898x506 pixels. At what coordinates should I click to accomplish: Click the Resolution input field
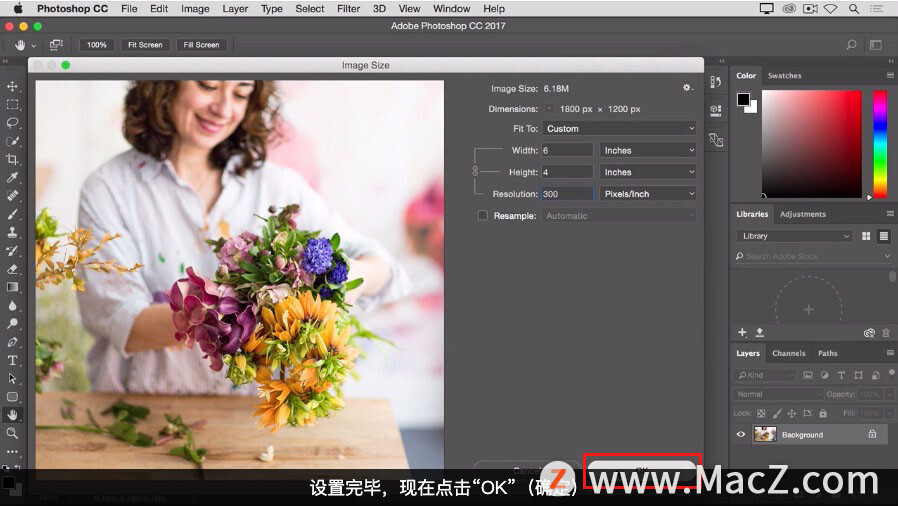tap(568, 193)
